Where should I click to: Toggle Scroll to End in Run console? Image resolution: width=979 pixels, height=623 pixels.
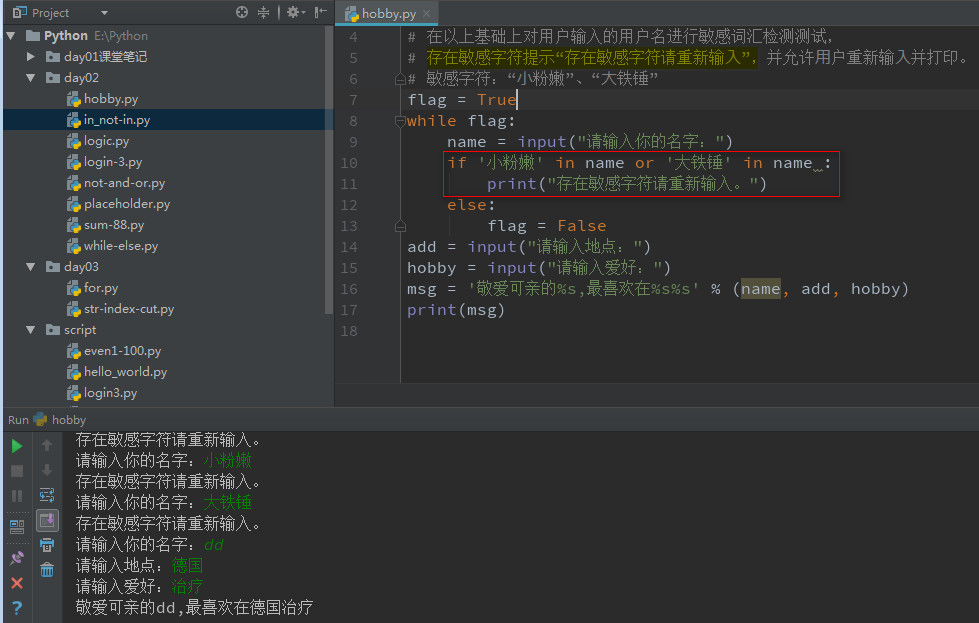pos(47,520)
